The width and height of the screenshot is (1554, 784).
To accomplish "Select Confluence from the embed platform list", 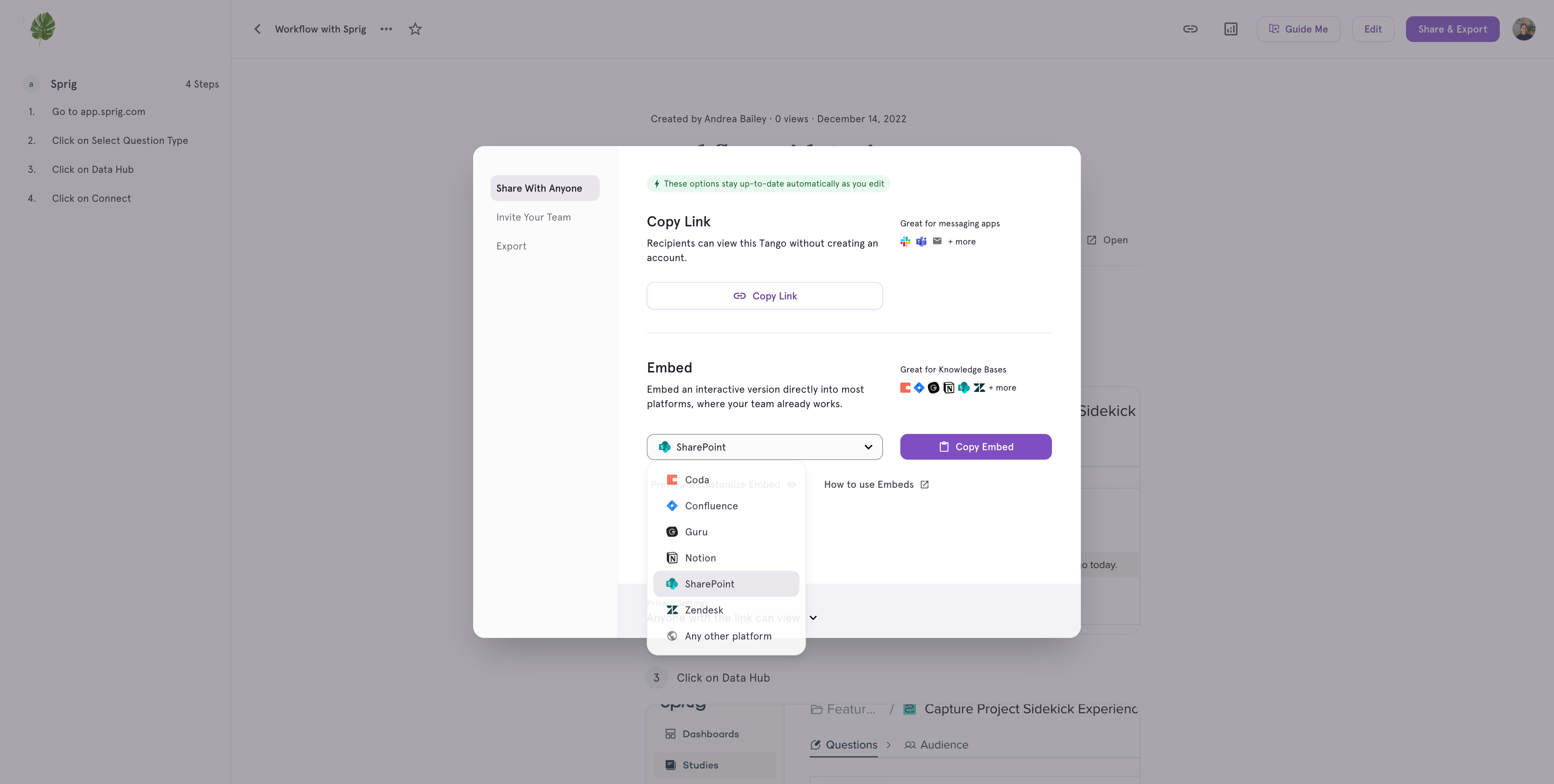I will pos(726,506).
